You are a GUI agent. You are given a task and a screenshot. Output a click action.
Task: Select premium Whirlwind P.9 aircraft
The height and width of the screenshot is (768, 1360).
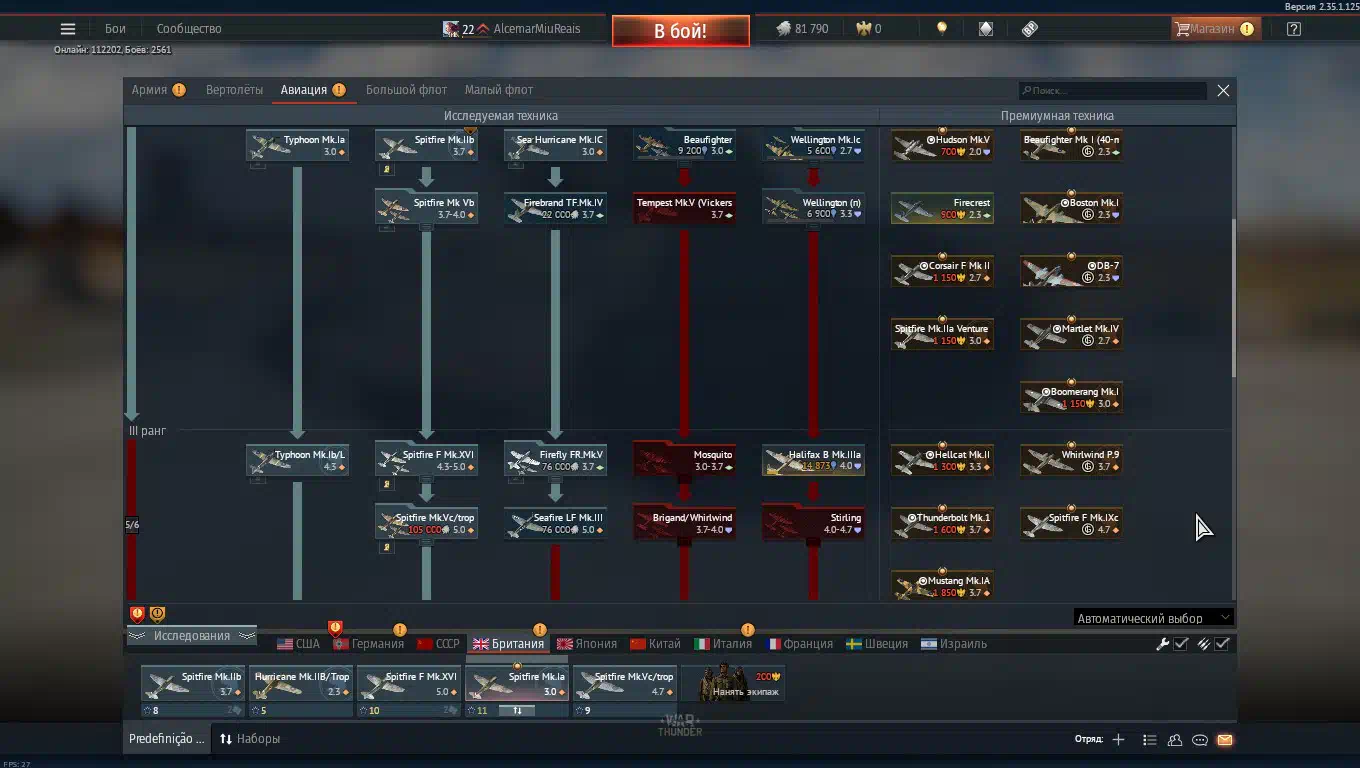[1071, 460]
